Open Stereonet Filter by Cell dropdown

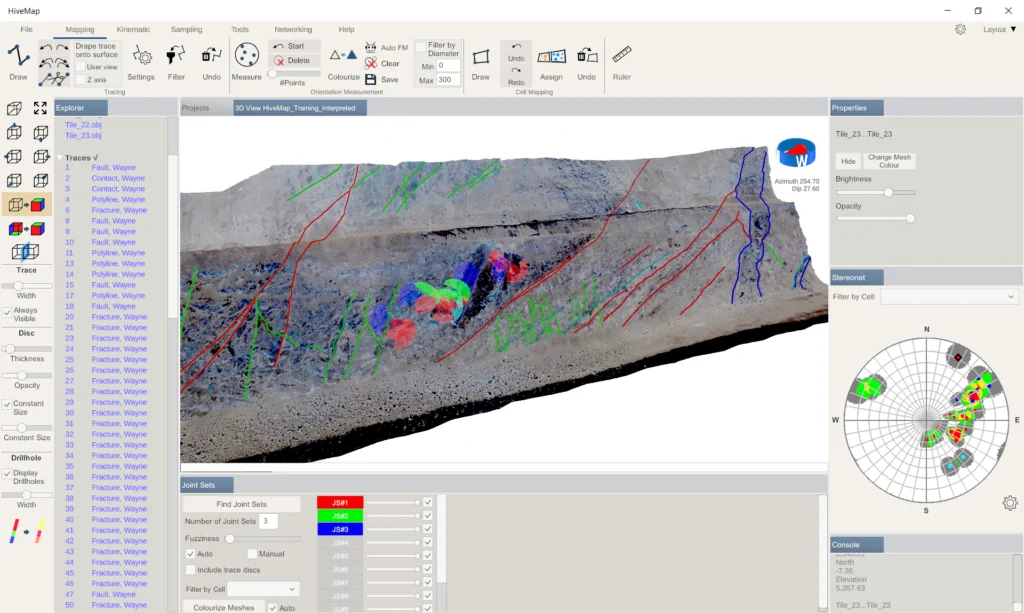tap(949, 296)
